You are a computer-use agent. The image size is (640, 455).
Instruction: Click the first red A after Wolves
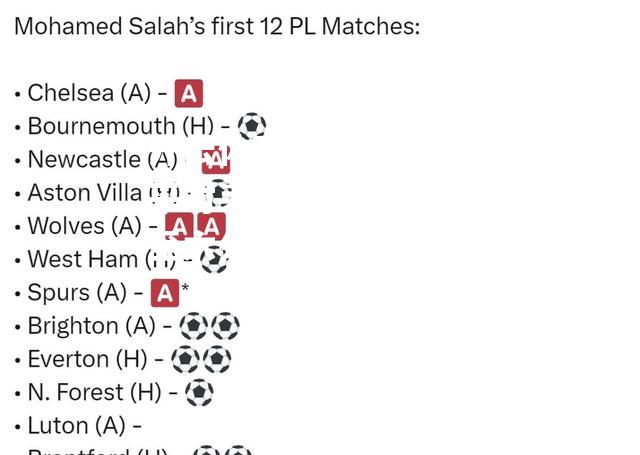179,226
